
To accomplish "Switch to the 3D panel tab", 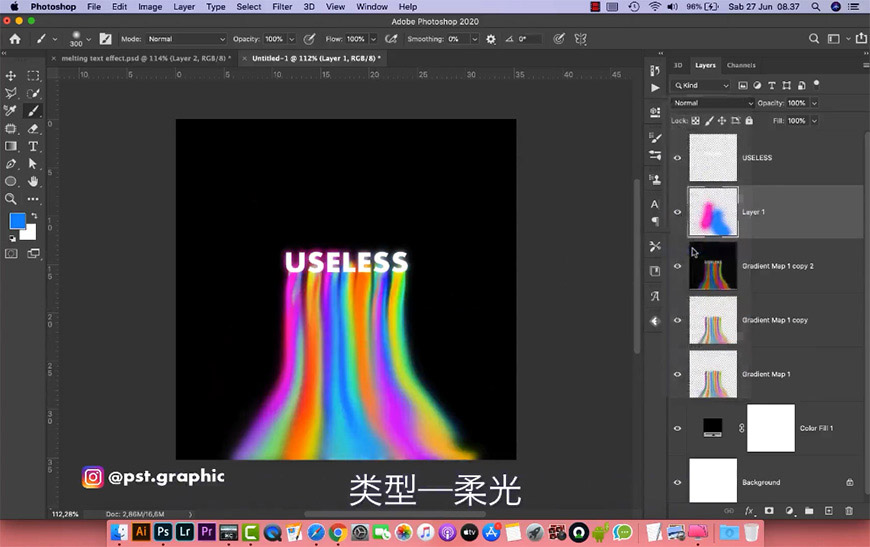I will [678, 65].
